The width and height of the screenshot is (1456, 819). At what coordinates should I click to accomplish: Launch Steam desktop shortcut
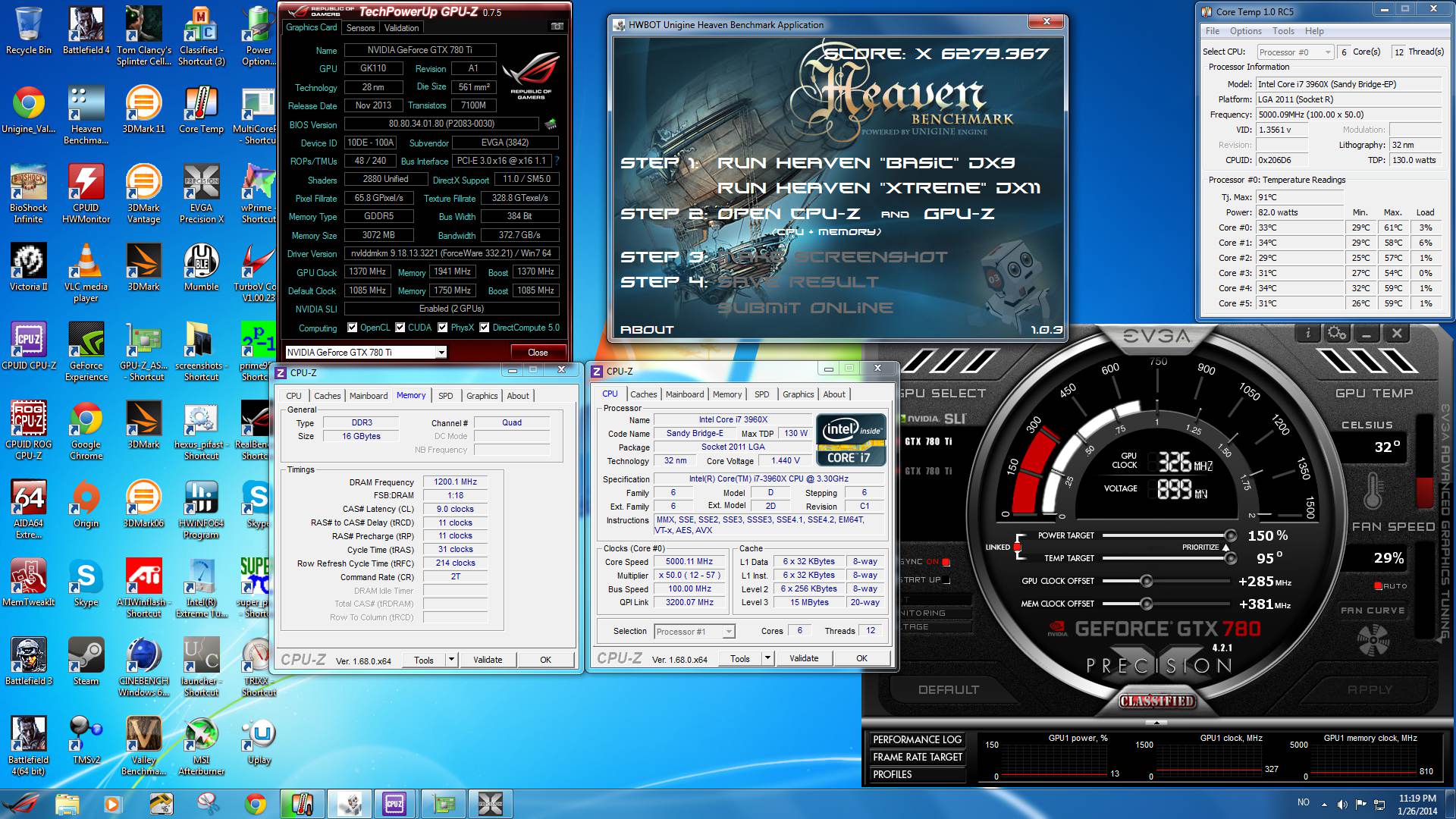pyautogui.click(x=86, y=663)
